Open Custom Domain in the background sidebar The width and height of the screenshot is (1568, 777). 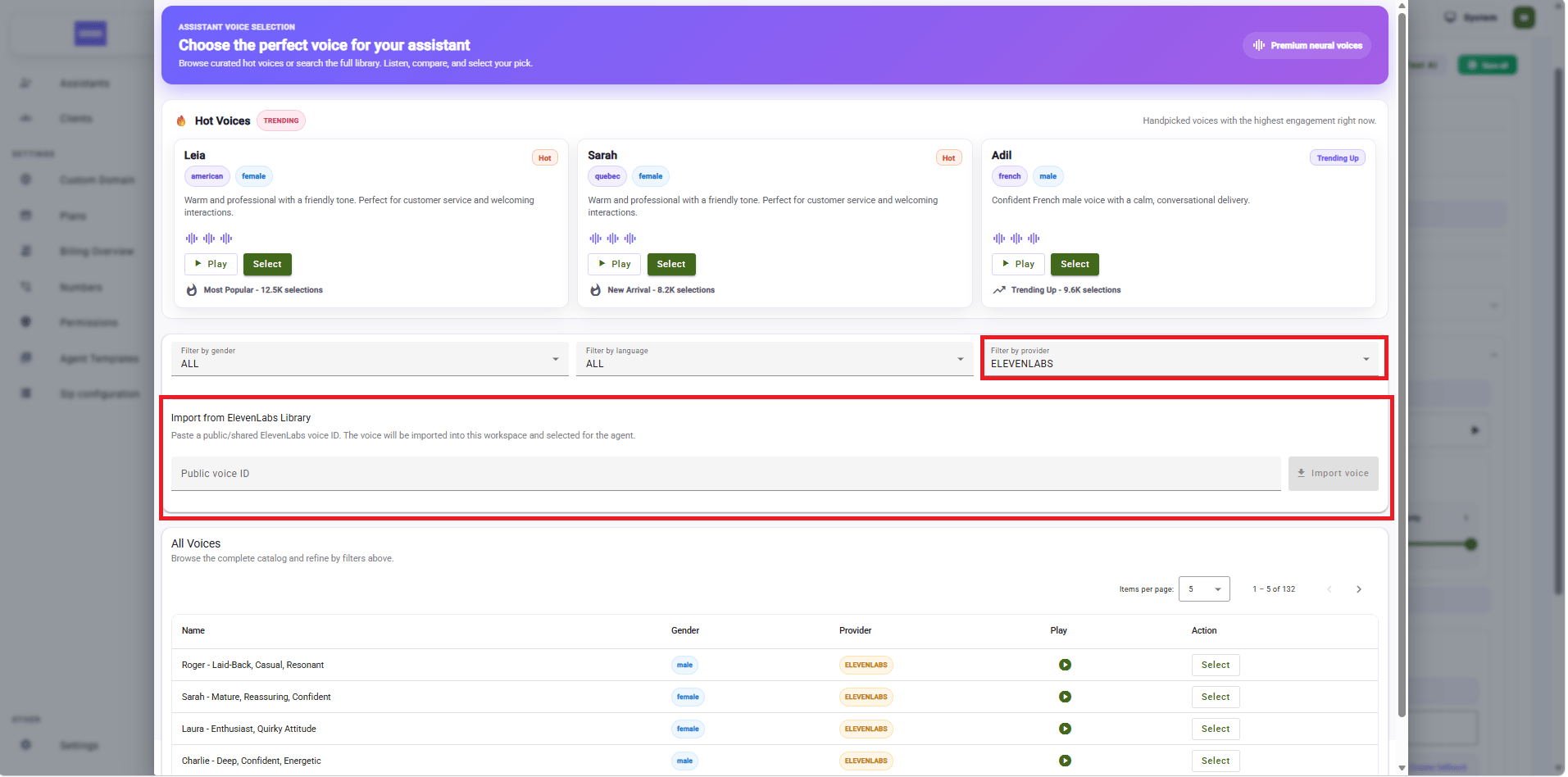[x=98, y=179]
